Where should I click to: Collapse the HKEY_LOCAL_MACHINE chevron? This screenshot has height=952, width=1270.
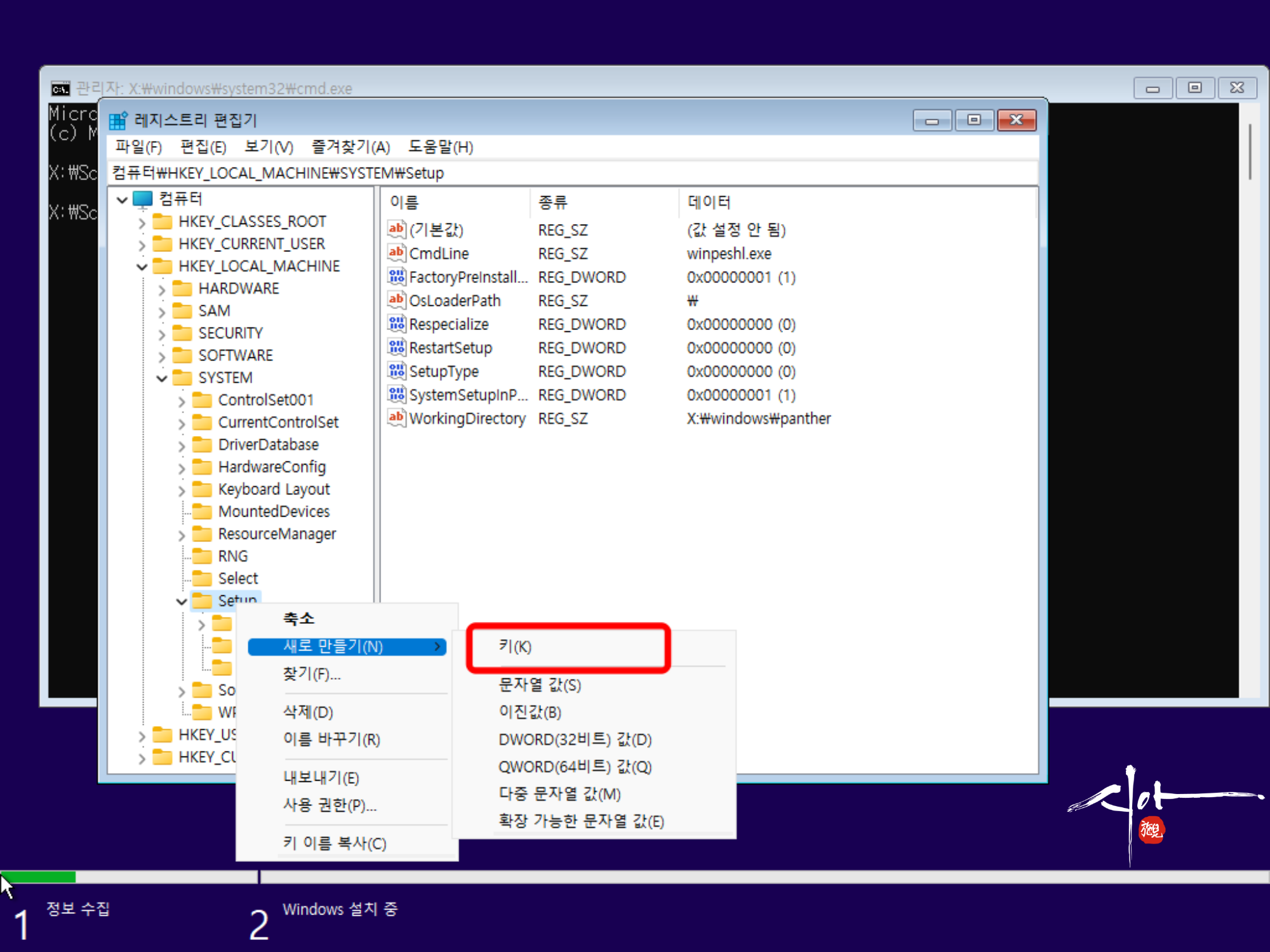click(x=142, y=267)
